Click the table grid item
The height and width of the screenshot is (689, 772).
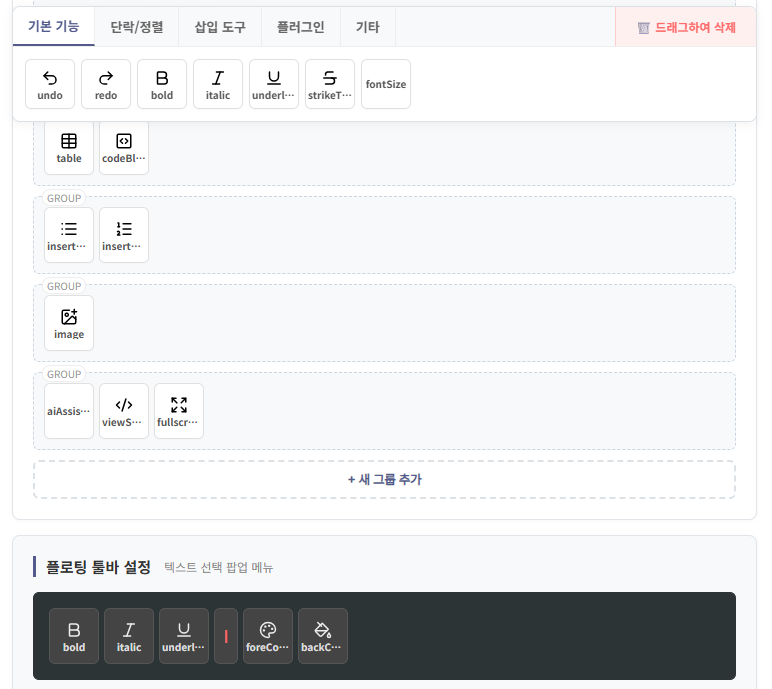coord(69,147)
